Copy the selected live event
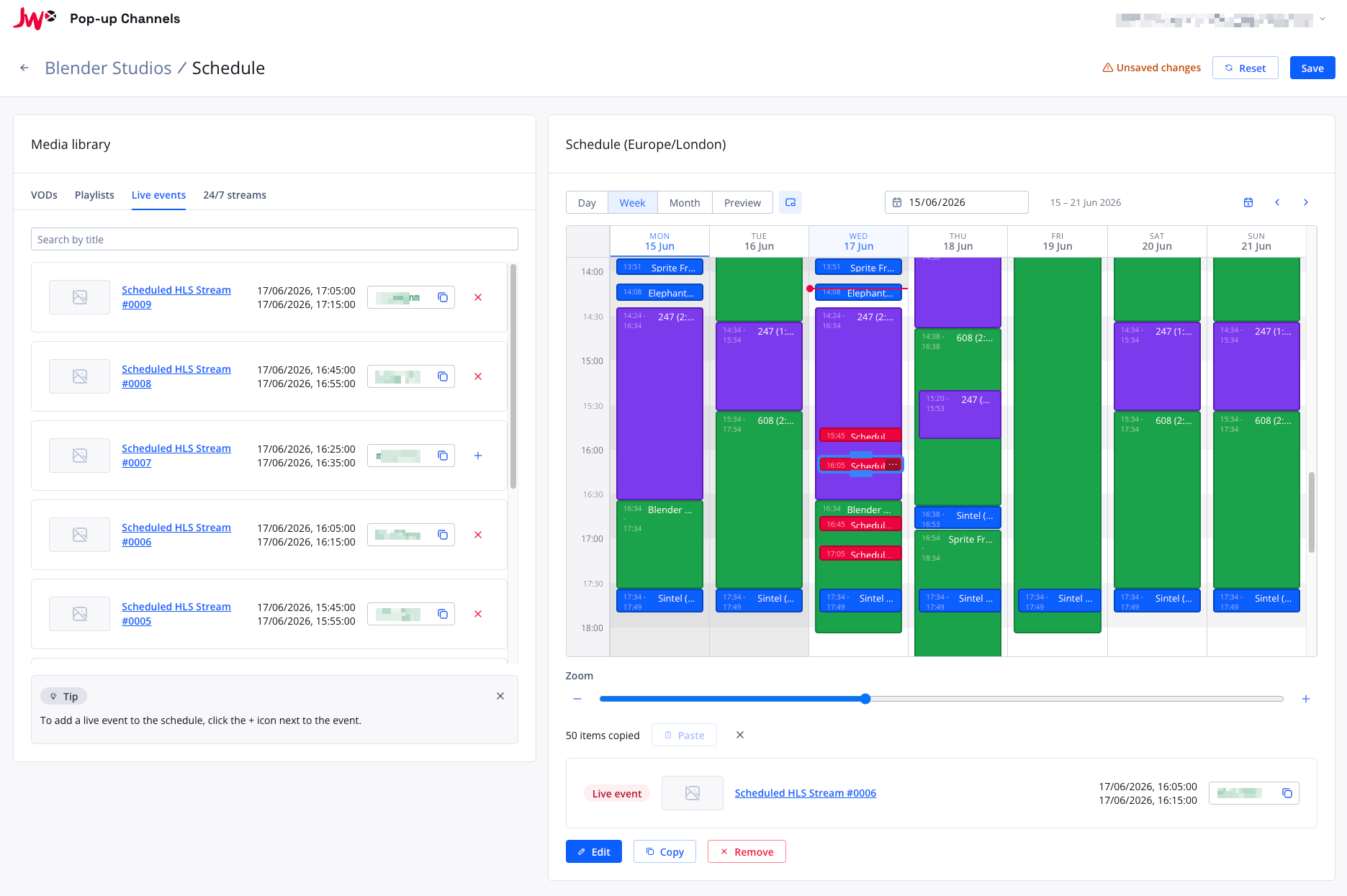 tap(665, 851)
